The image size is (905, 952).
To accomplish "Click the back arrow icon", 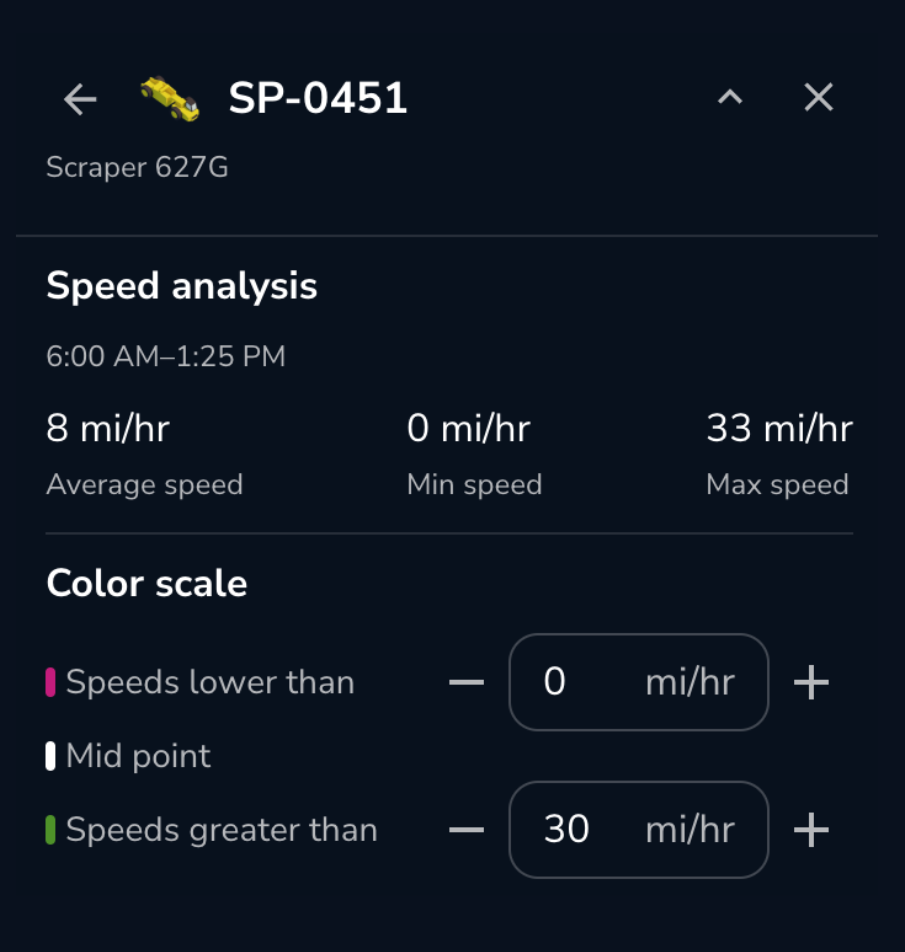I will (x=80, y=98).
